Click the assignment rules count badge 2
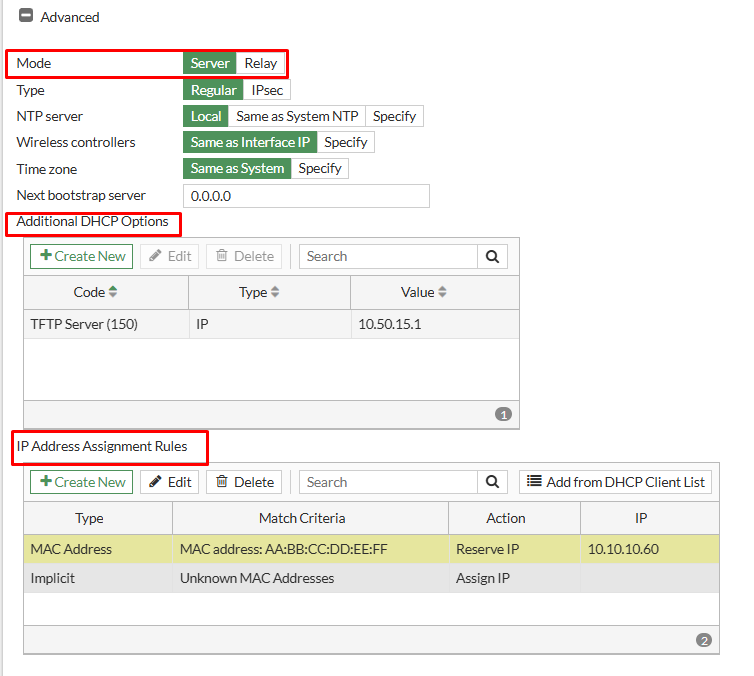 pos(704,640)
